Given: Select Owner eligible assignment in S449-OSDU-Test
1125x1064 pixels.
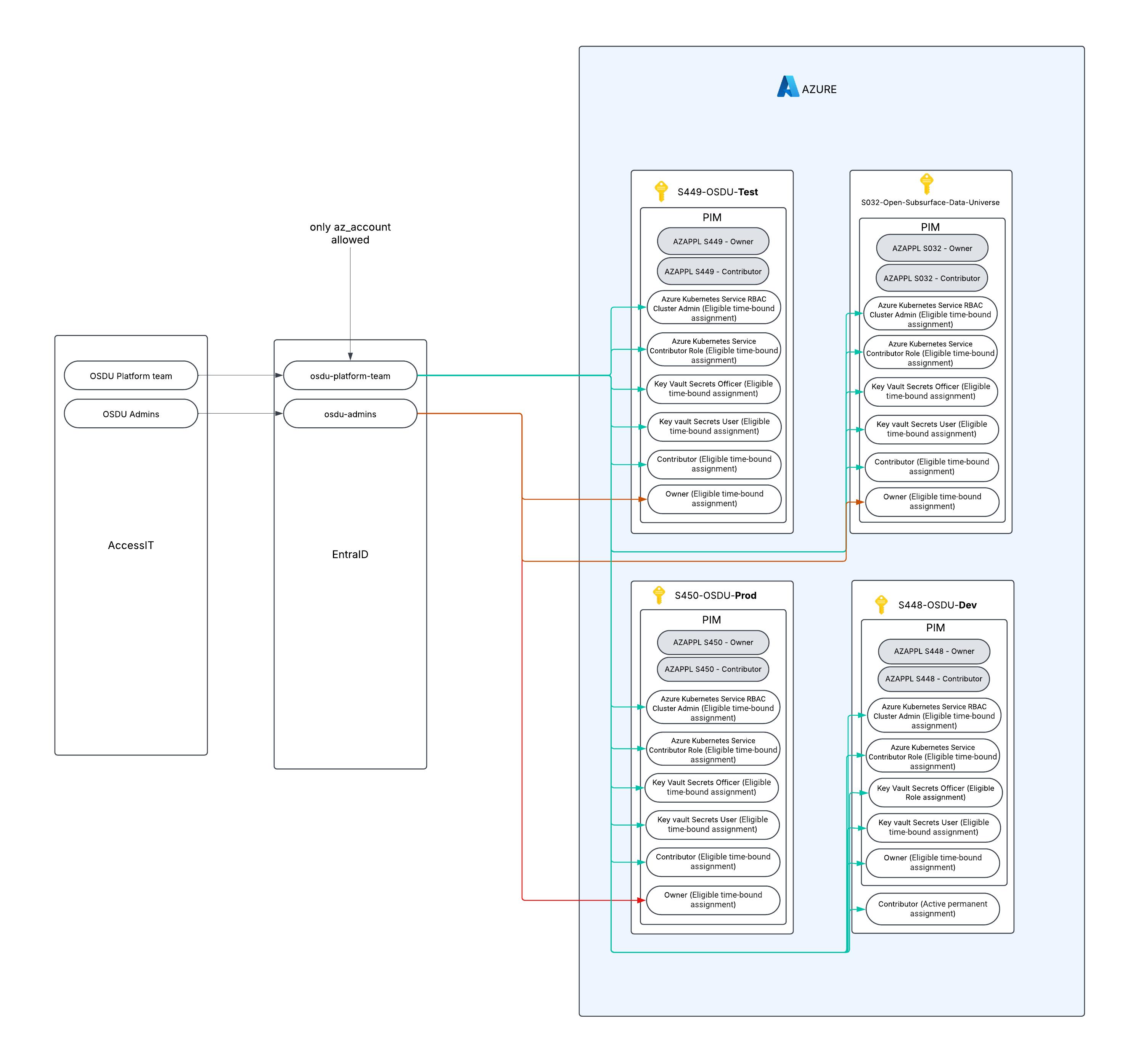Looking at the screenshot, I should 714,499.
